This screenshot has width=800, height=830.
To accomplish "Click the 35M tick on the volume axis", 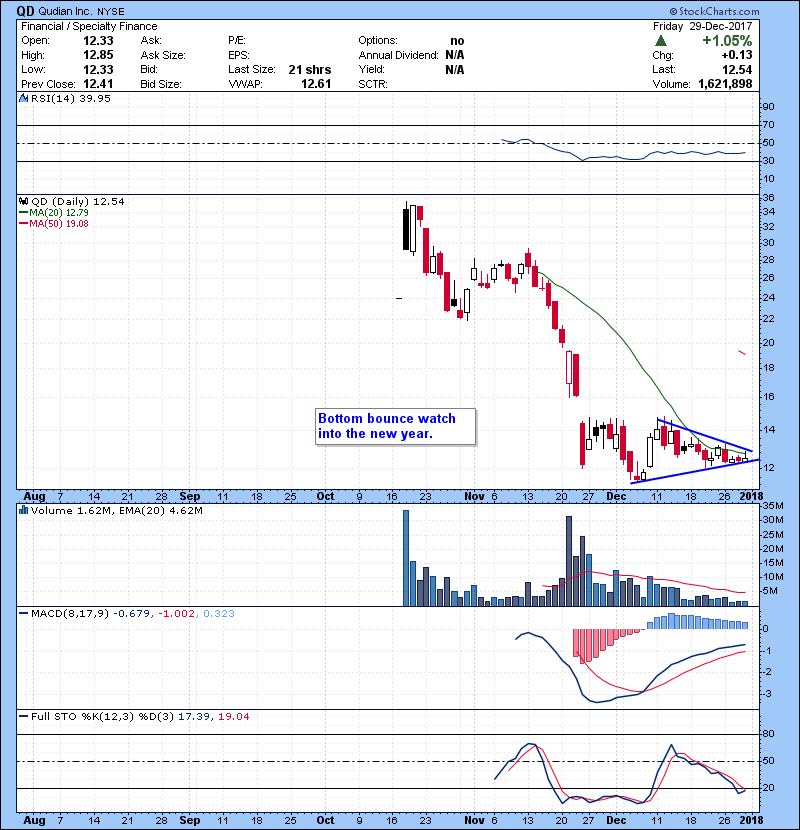I will click(x=773, y=506).
